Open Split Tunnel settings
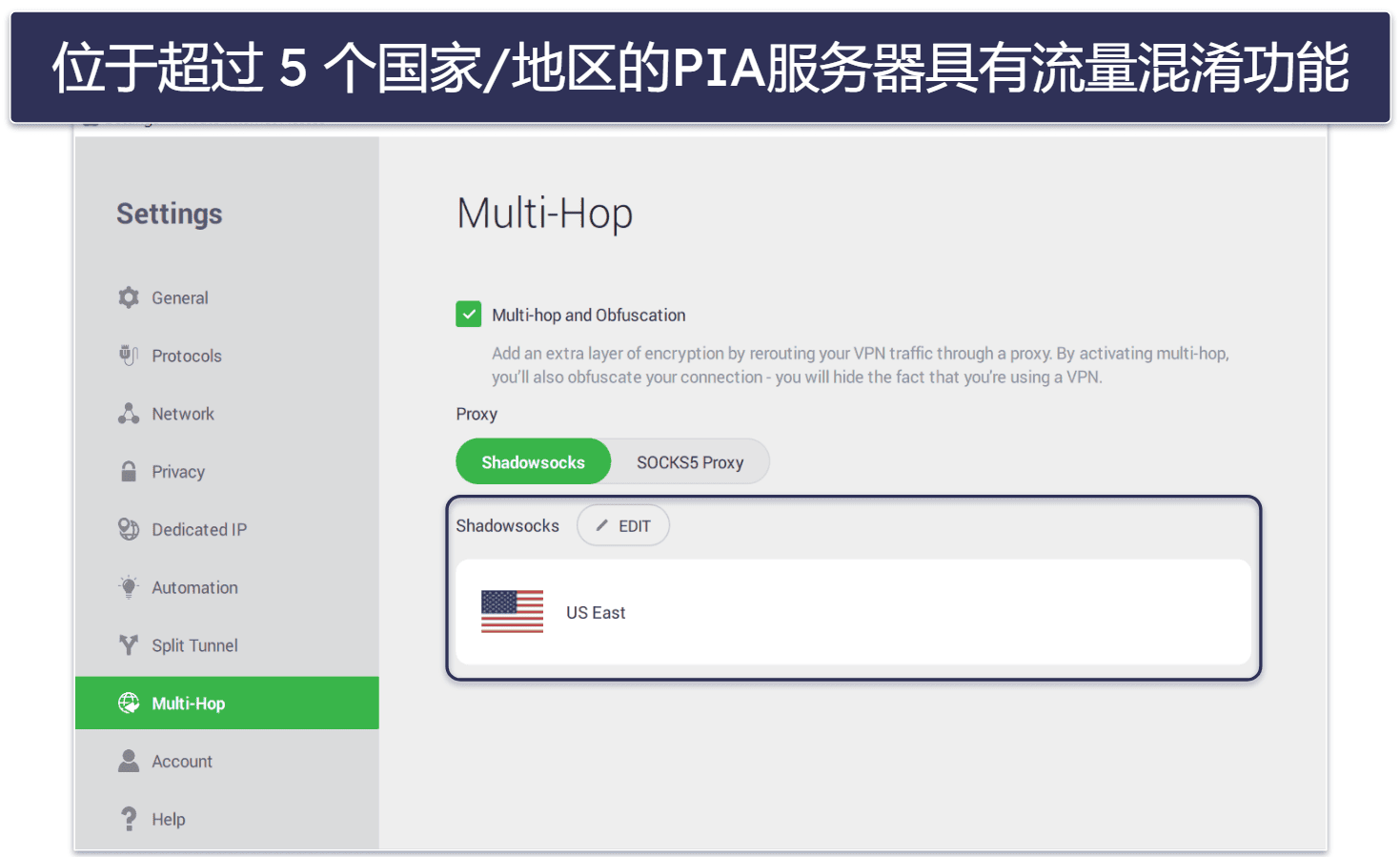 click(x=227, y=645)
